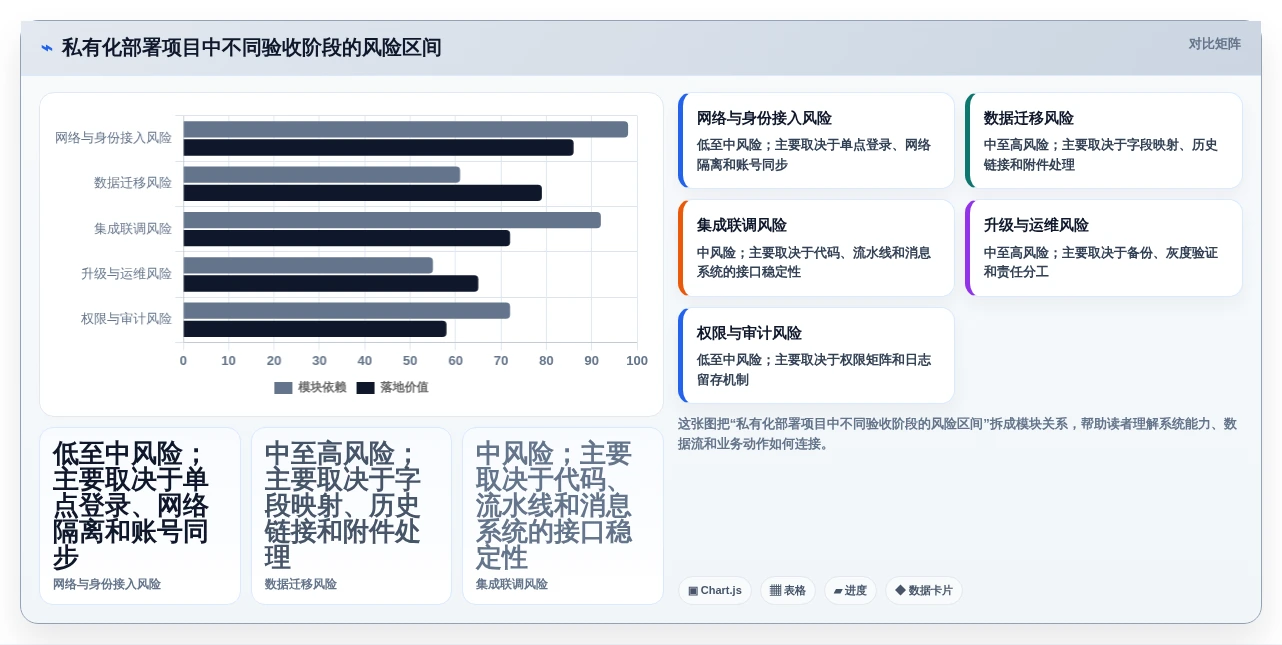Click the 落地价值 legend label

[404, 388]
